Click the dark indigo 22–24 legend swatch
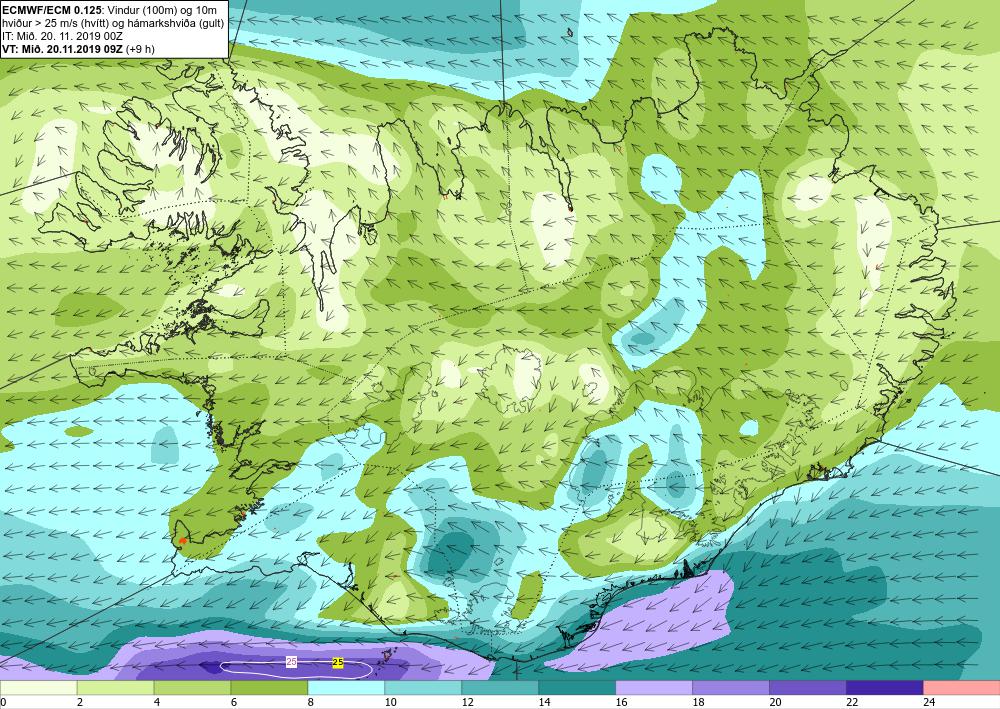 click(x=885, y=688)
